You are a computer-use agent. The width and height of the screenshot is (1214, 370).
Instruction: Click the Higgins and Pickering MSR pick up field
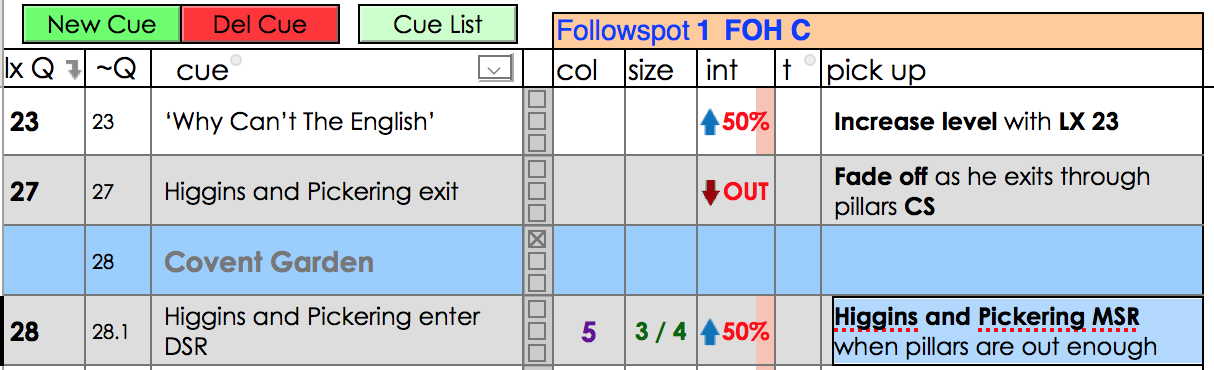tap(1016, 331)
